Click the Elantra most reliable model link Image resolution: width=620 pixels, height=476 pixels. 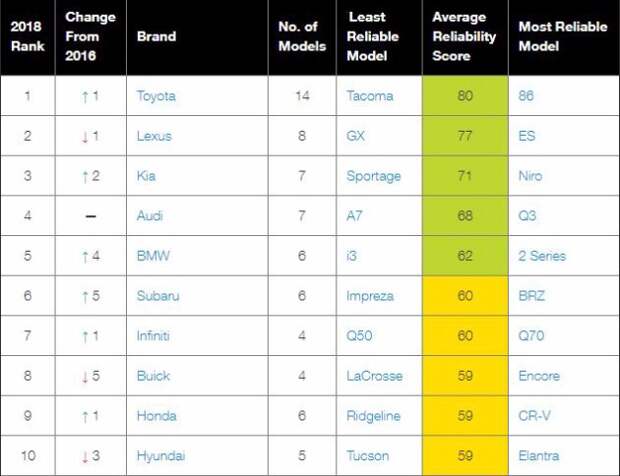[x=539, y=456]
